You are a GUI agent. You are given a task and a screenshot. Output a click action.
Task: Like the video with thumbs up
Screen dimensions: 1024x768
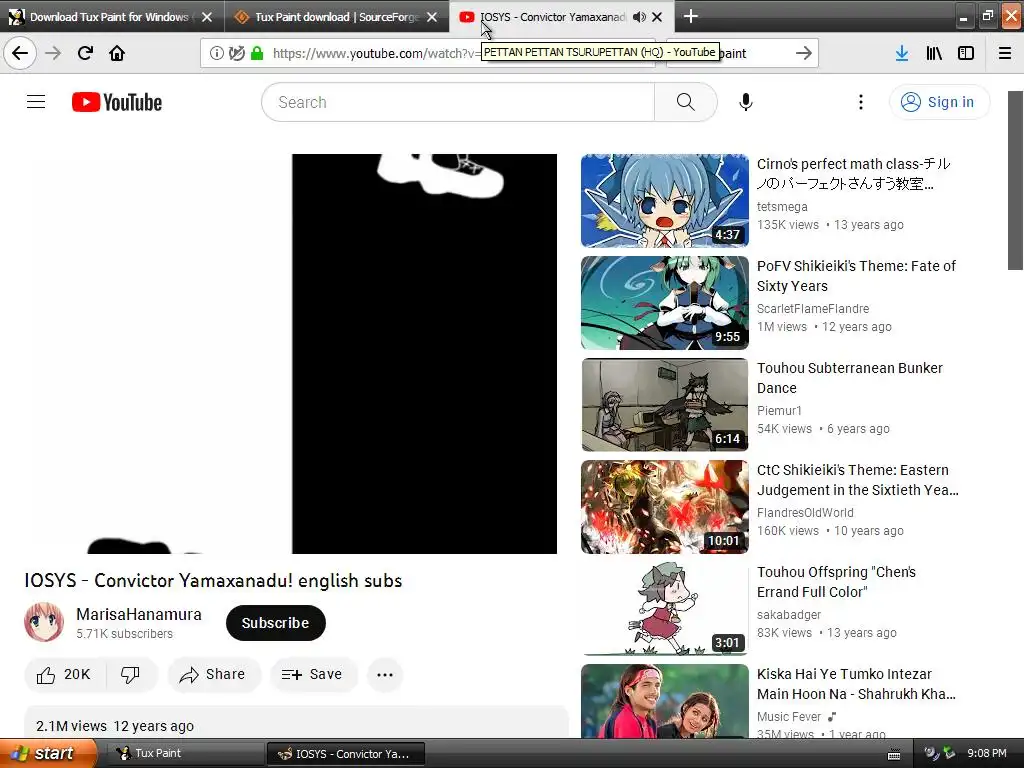[x=64, y=675]
